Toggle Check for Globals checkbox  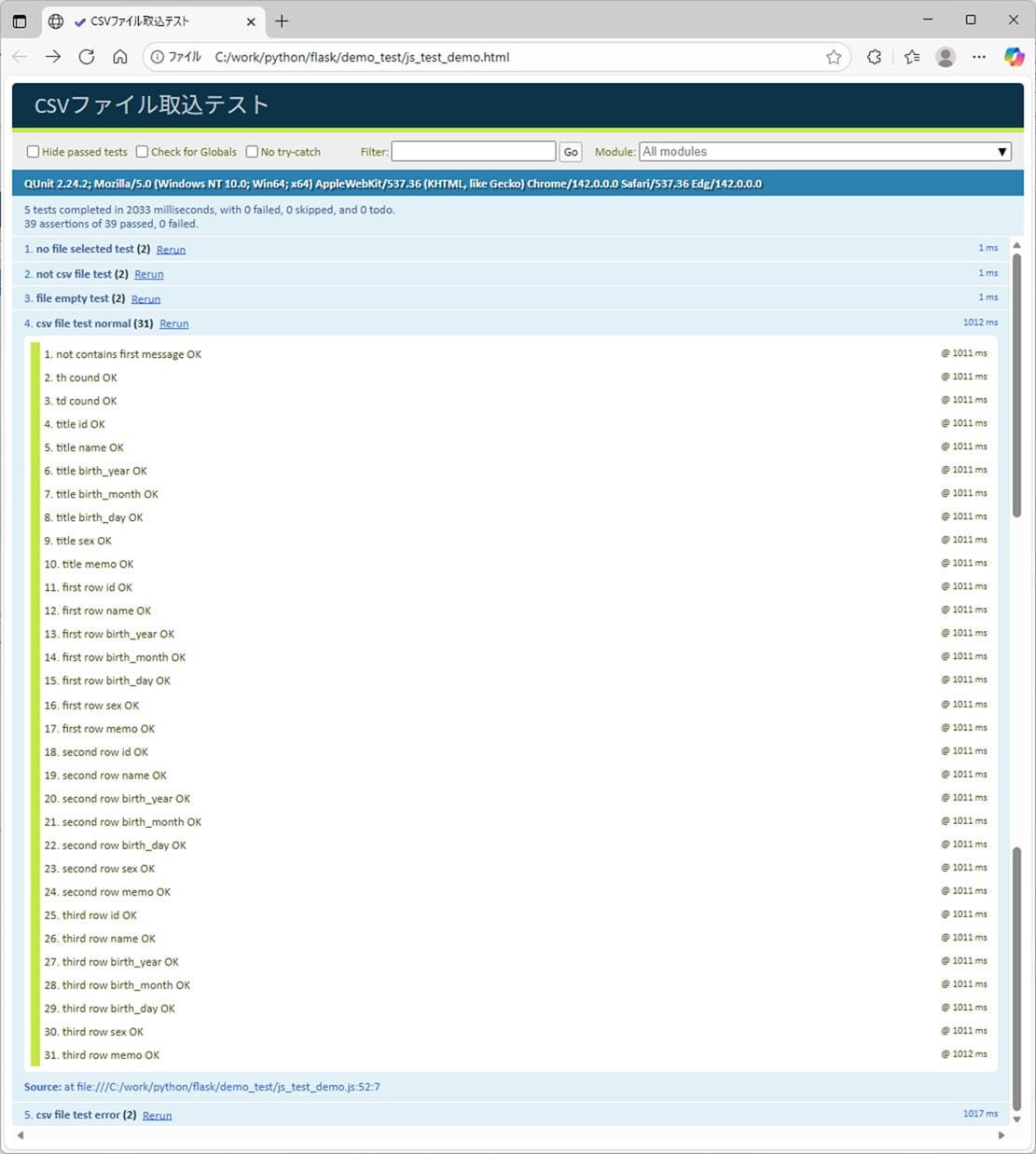(x=143, y=152)
